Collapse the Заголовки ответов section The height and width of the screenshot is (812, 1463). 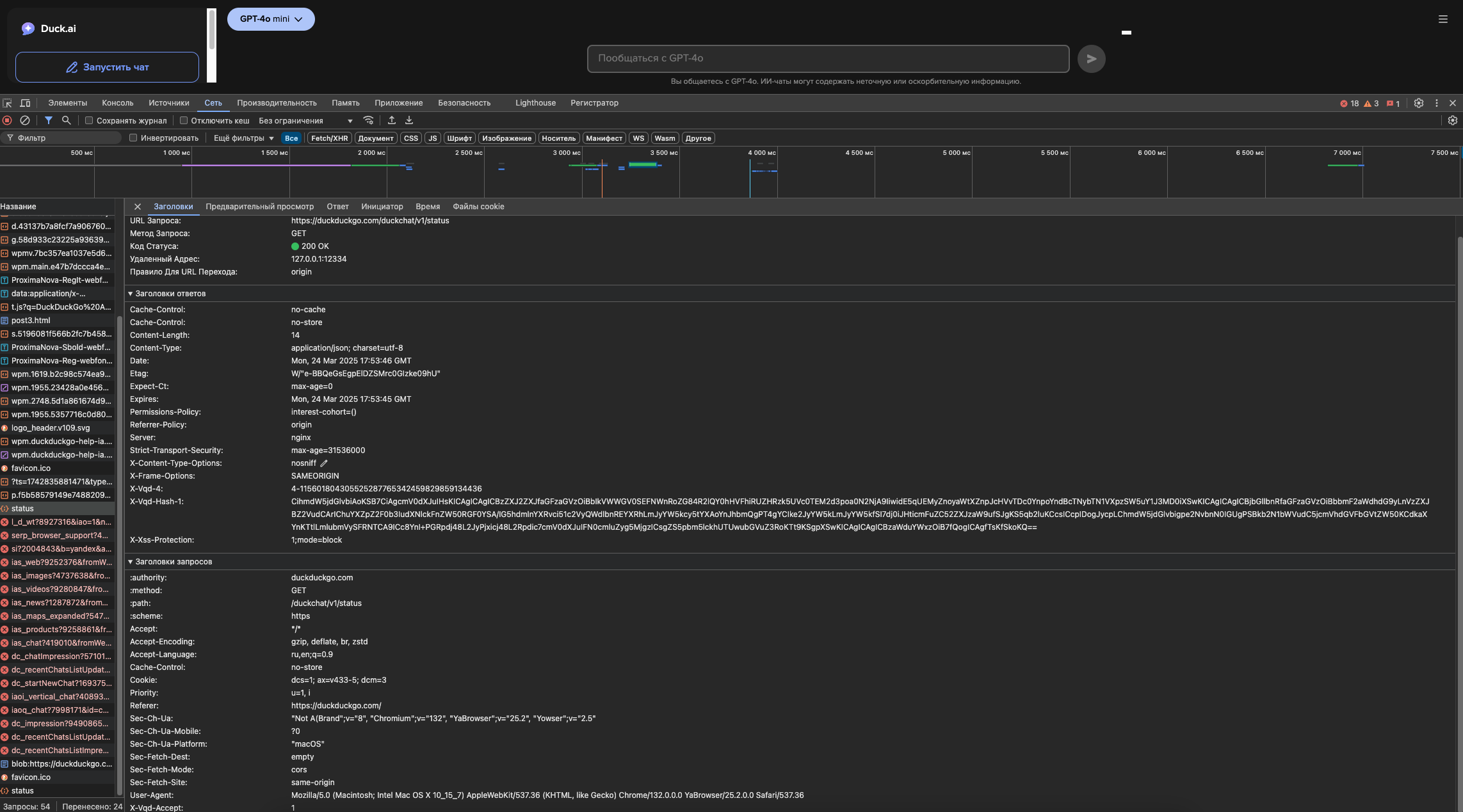(x=167, y=294)
